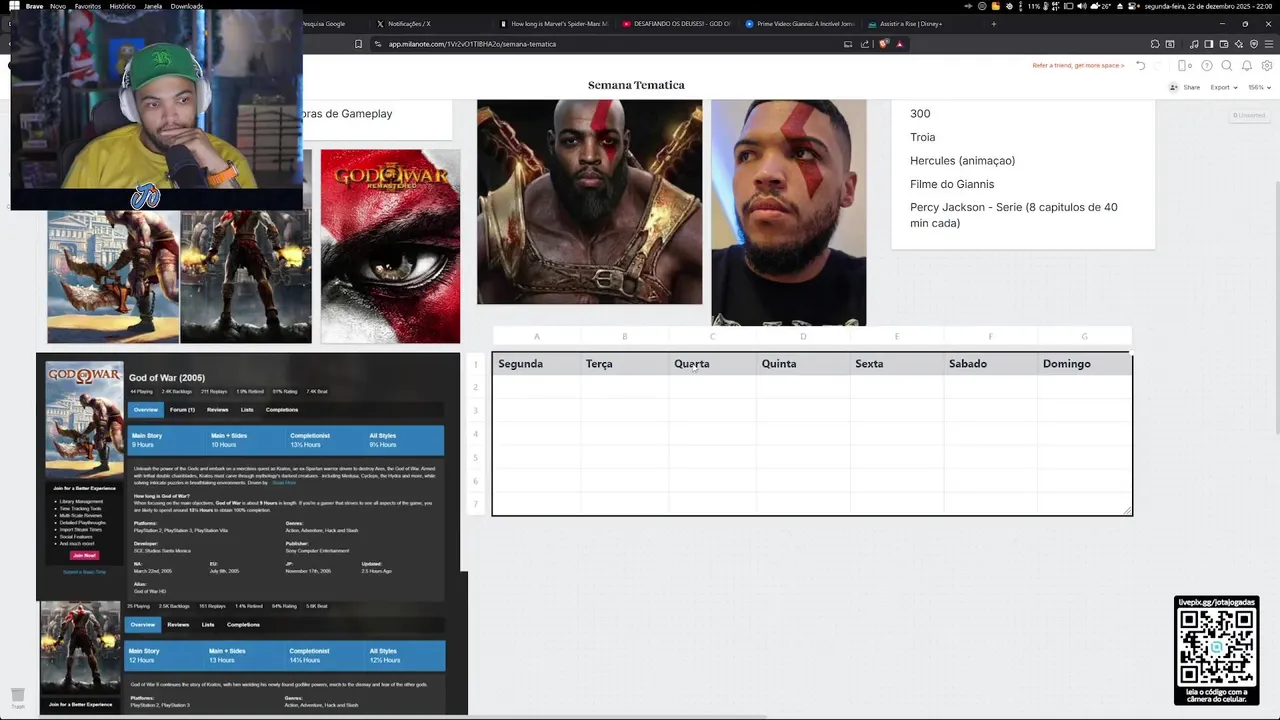
Task: Select the bearded Kratos portrait image
Action: click(589, 201)
